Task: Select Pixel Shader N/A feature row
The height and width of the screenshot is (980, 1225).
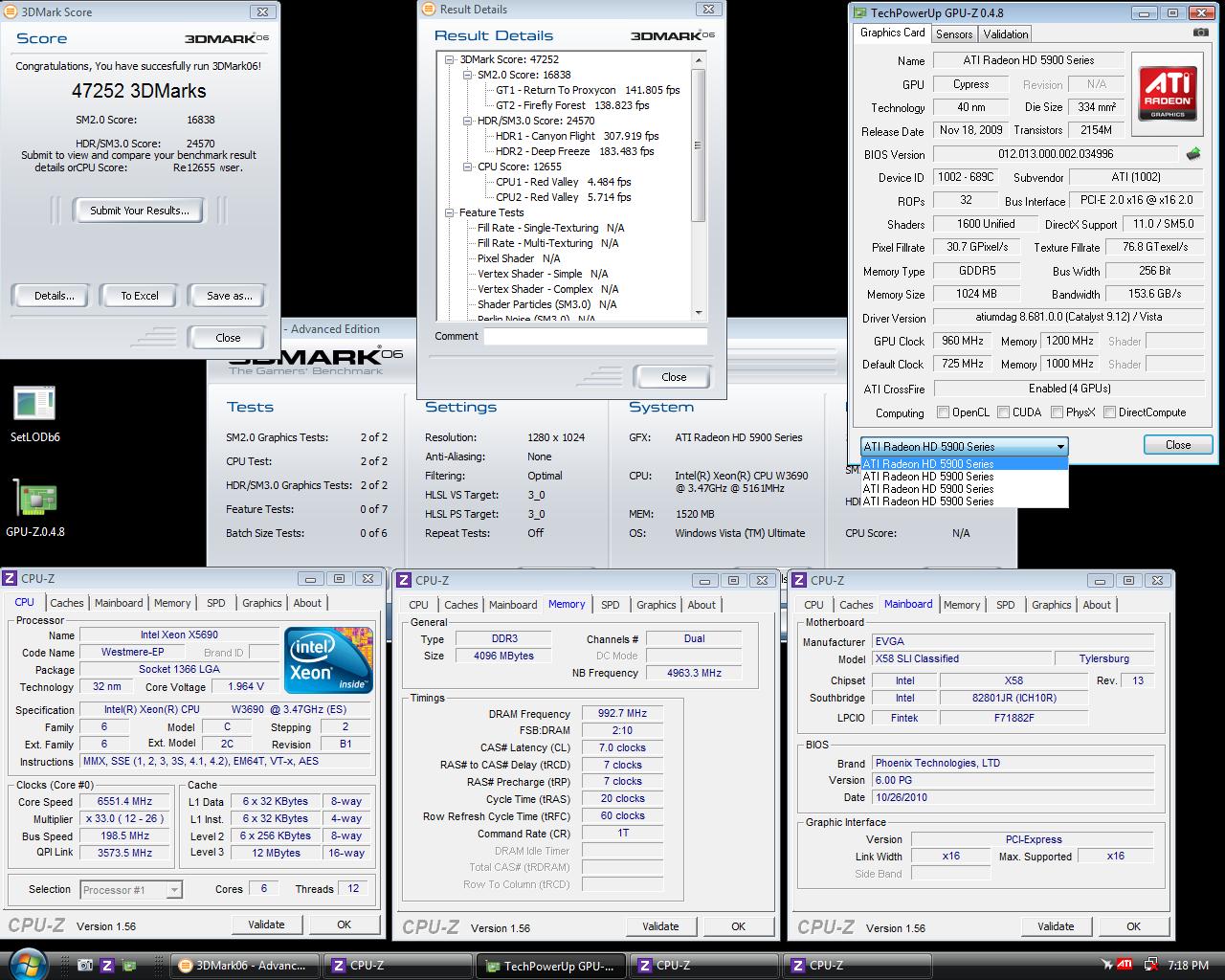Action: pos(519,258)
